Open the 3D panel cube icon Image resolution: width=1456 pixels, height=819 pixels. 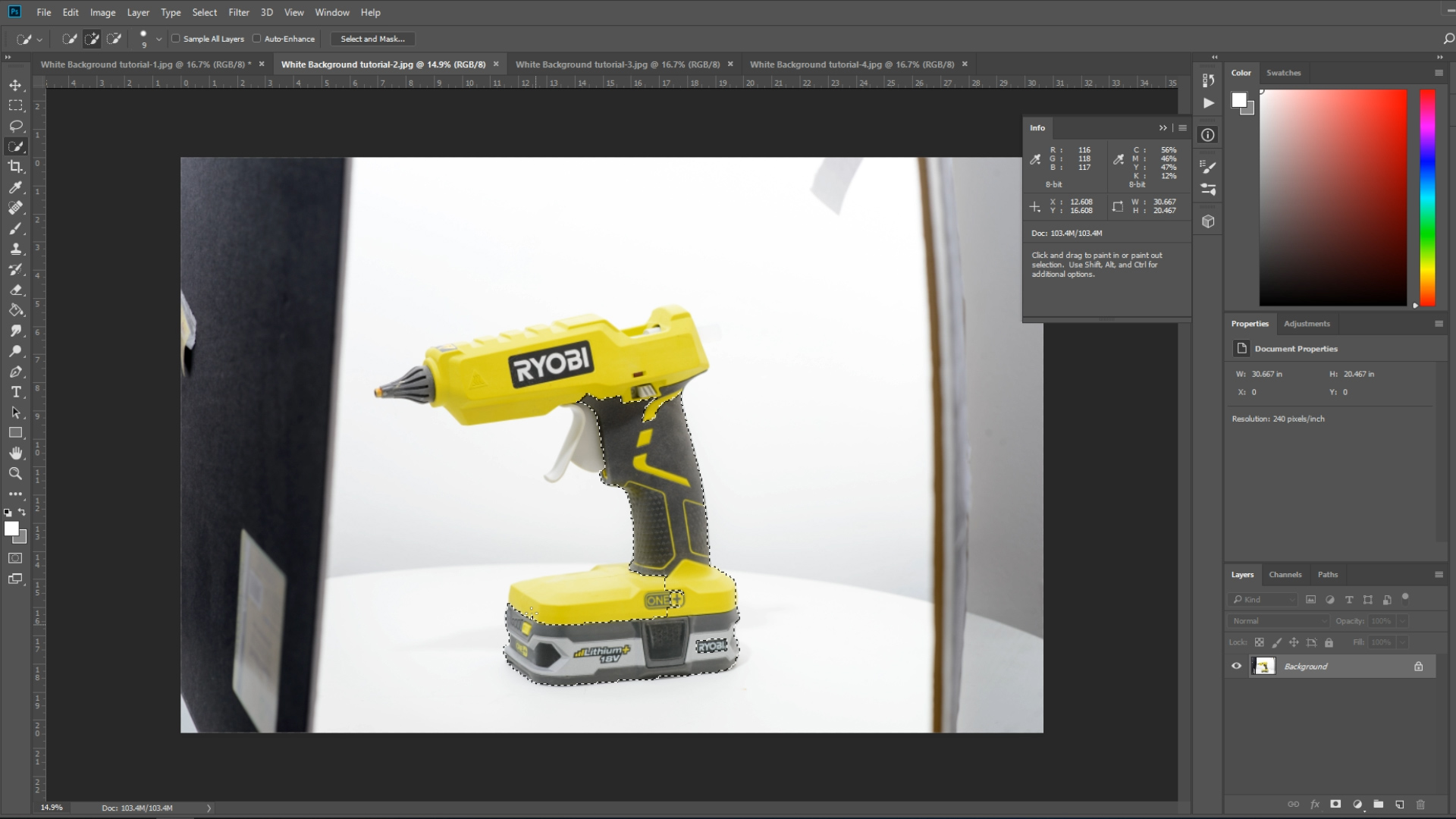(x=1208, y=221)
